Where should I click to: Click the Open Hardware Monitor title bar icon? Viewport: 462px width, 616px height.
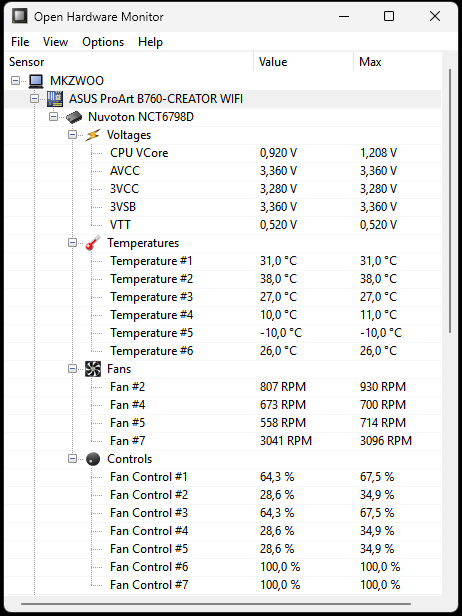pos(19,16)
